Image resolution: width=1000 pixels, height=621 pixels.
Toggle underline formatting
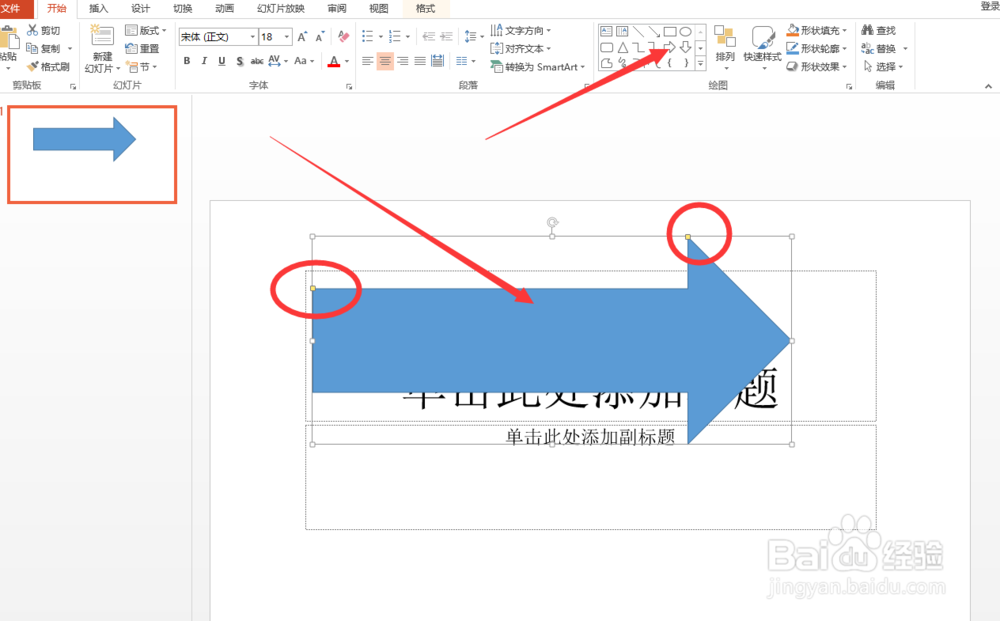[222, 61]
